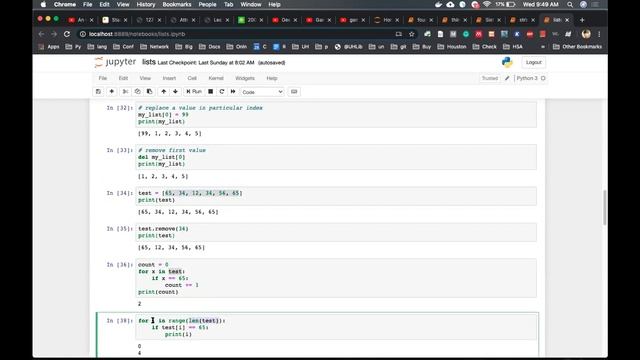Reload the page in Chrome
Image resolution: width=640 pixels, height=360 pixels.
pos(67,34)
